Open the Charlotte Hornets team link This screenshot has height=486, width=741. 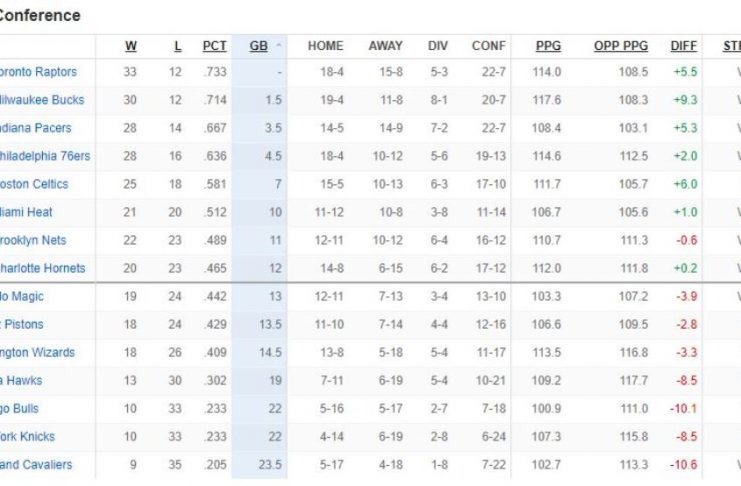point(43,268)
